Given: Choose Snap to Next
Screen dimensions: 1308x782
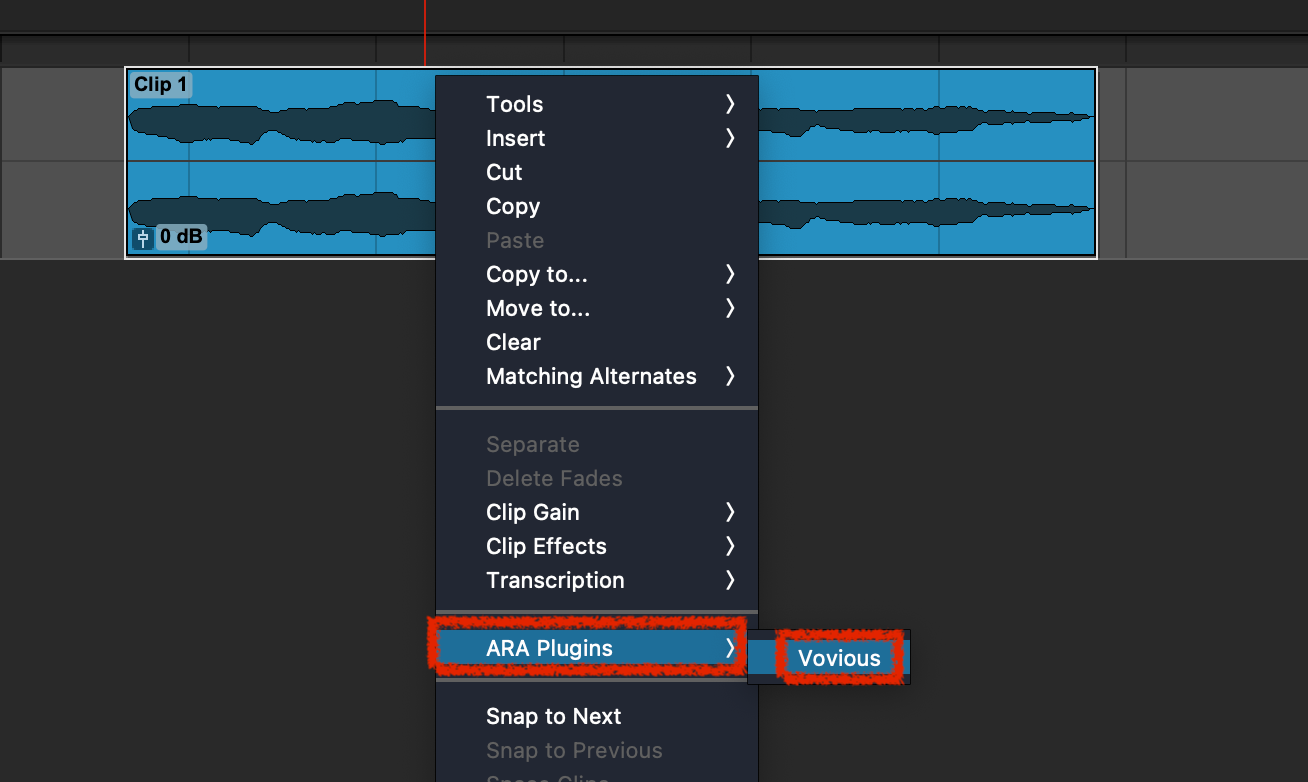Looking at the screenshot, I should (x=553, y=716).
